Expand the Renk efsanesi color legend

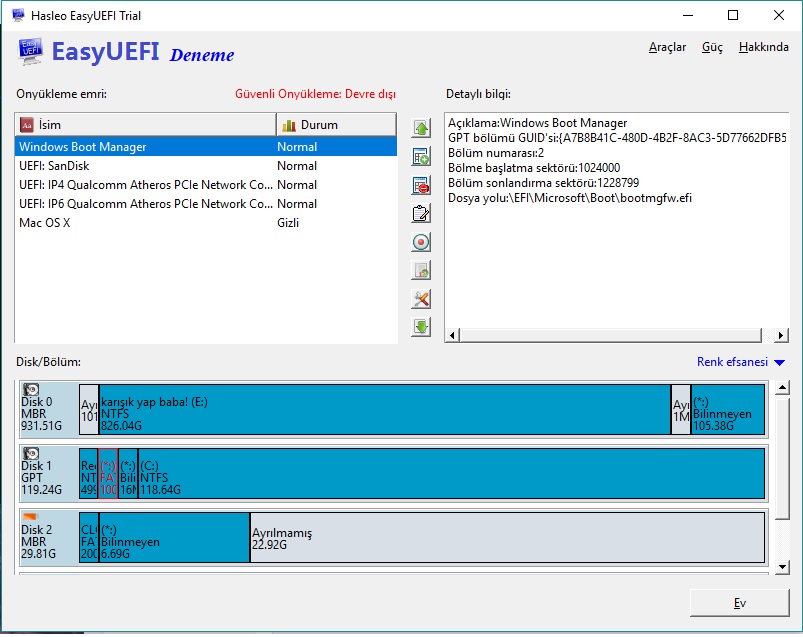741,362
